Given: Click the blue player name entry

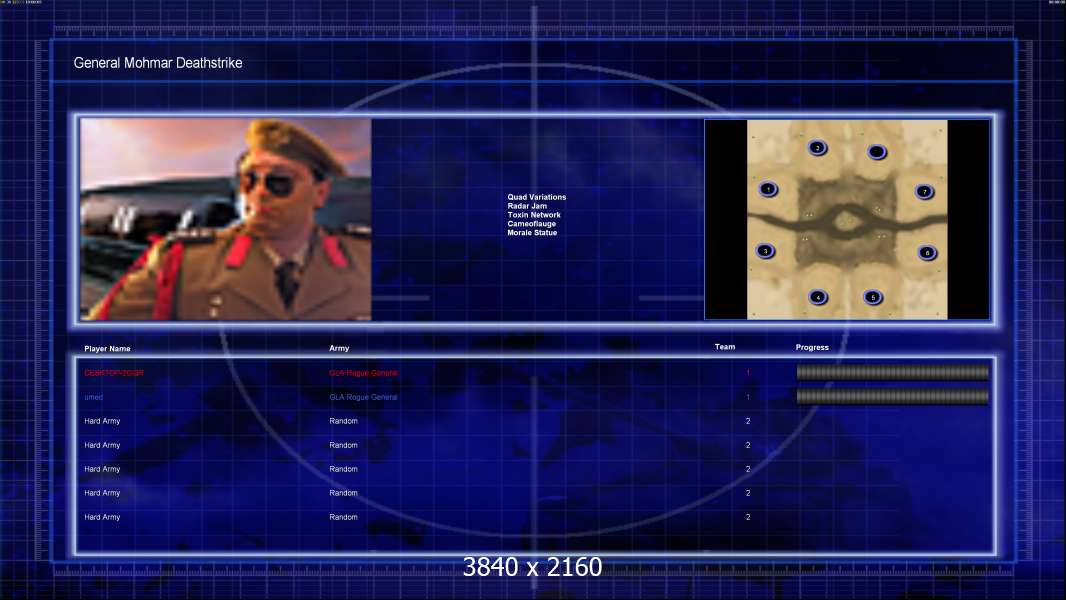Looking at the screenshot, I should click(x=94, y=397).
